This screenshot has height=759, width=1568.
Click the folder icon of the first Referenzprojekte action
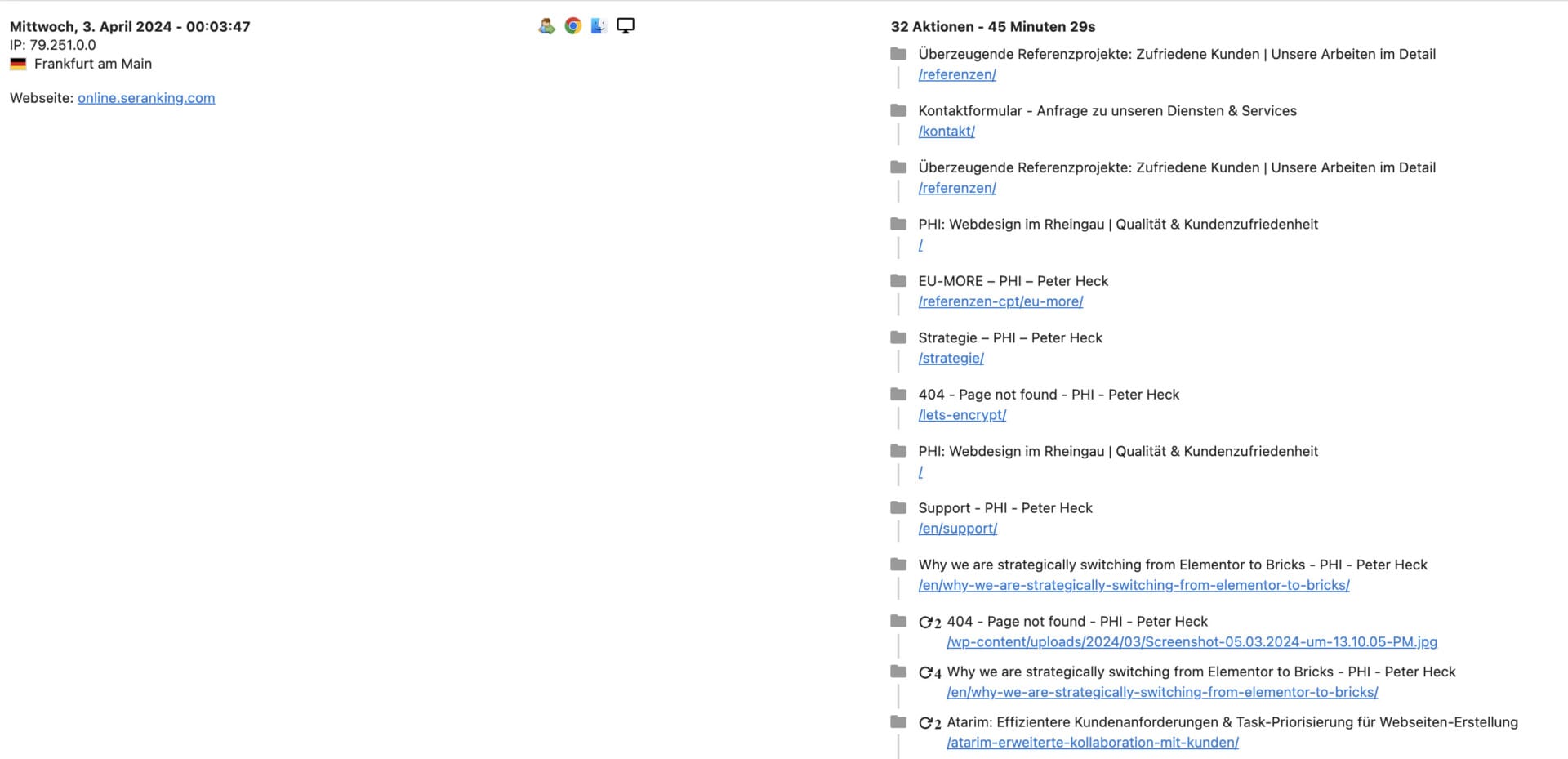pos(899,54)
